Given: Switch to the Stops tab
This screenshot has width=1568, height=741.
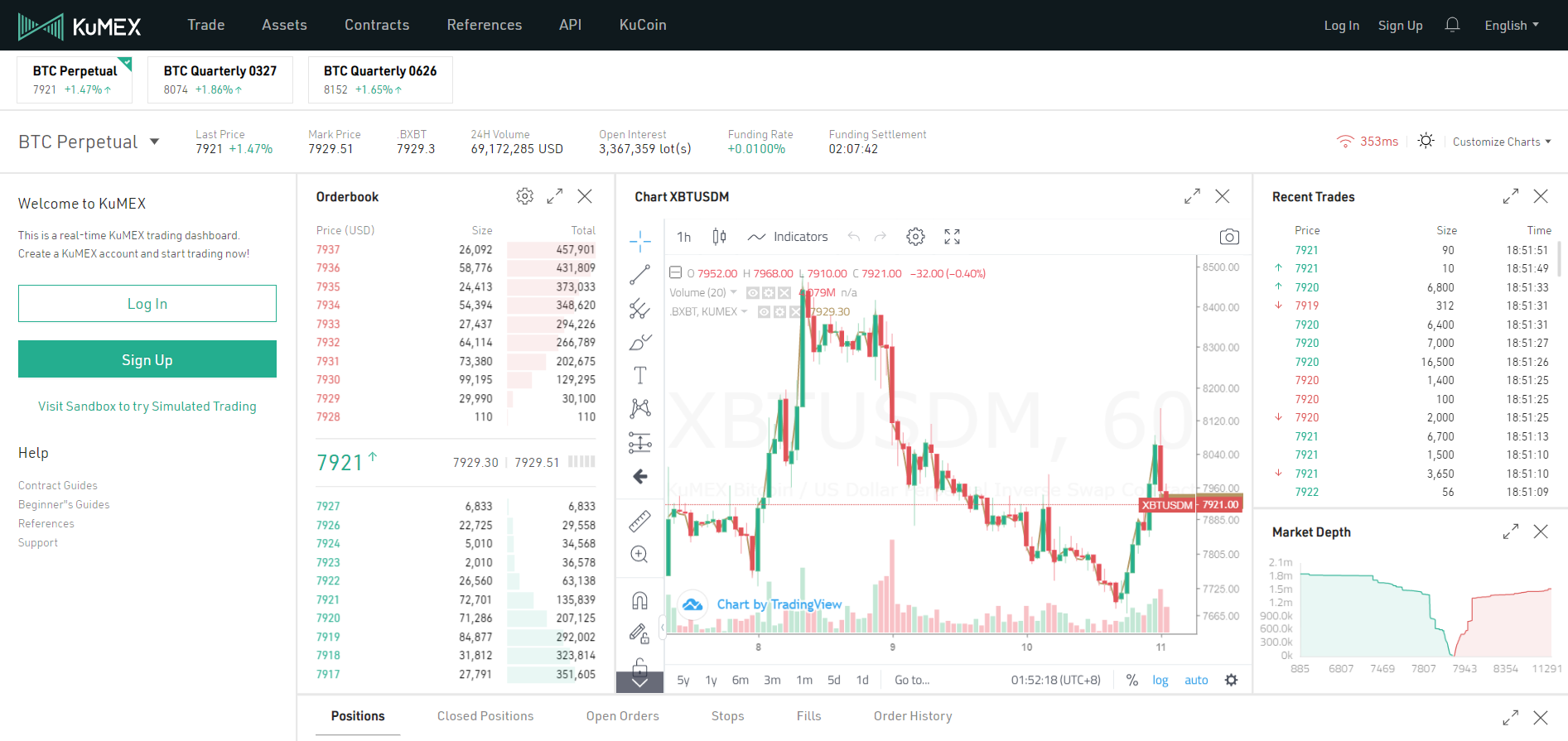Looking at the screenshot, I should pos(727,716).
